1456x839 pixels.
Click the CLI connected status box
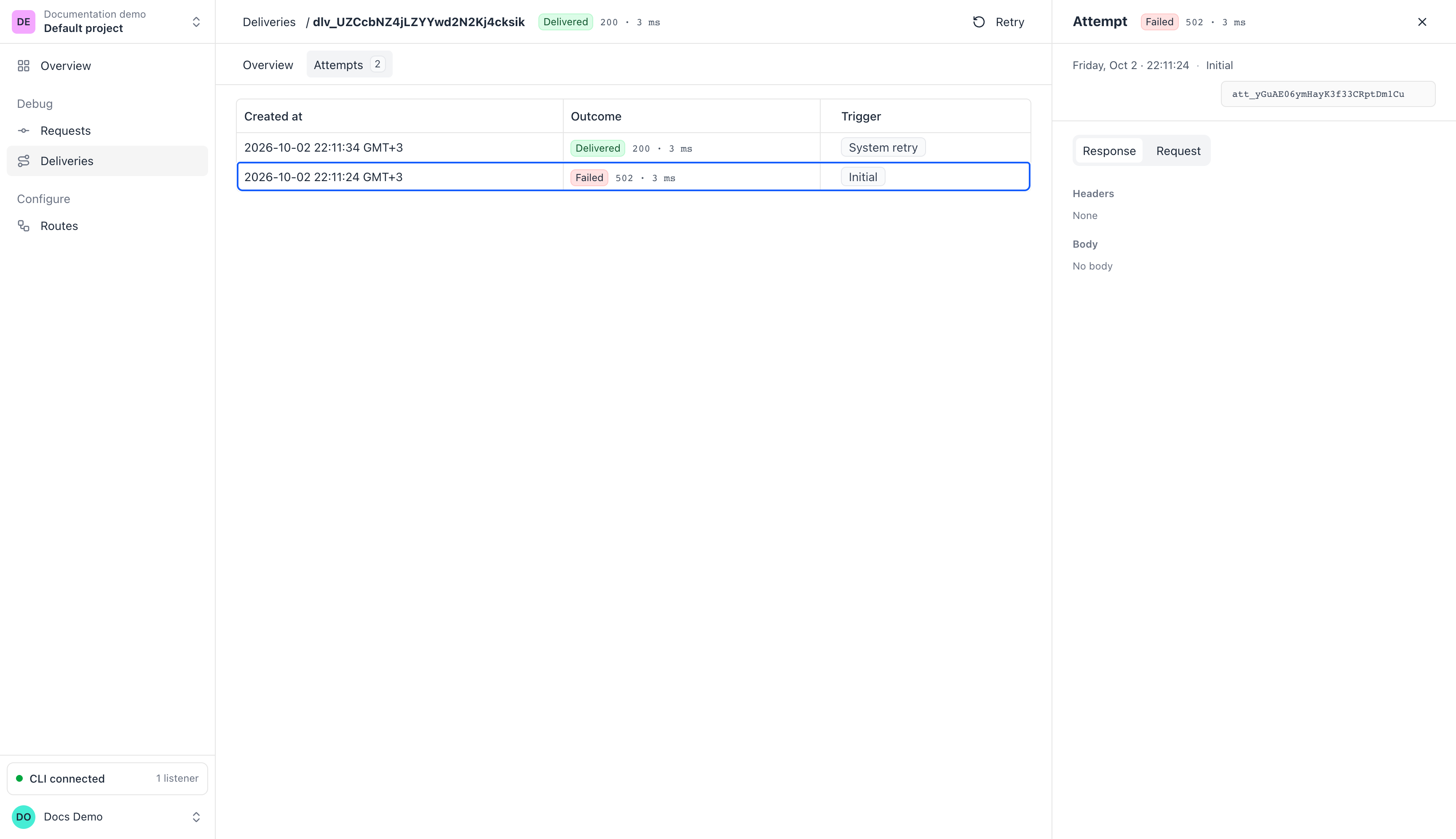pos(107,778)
